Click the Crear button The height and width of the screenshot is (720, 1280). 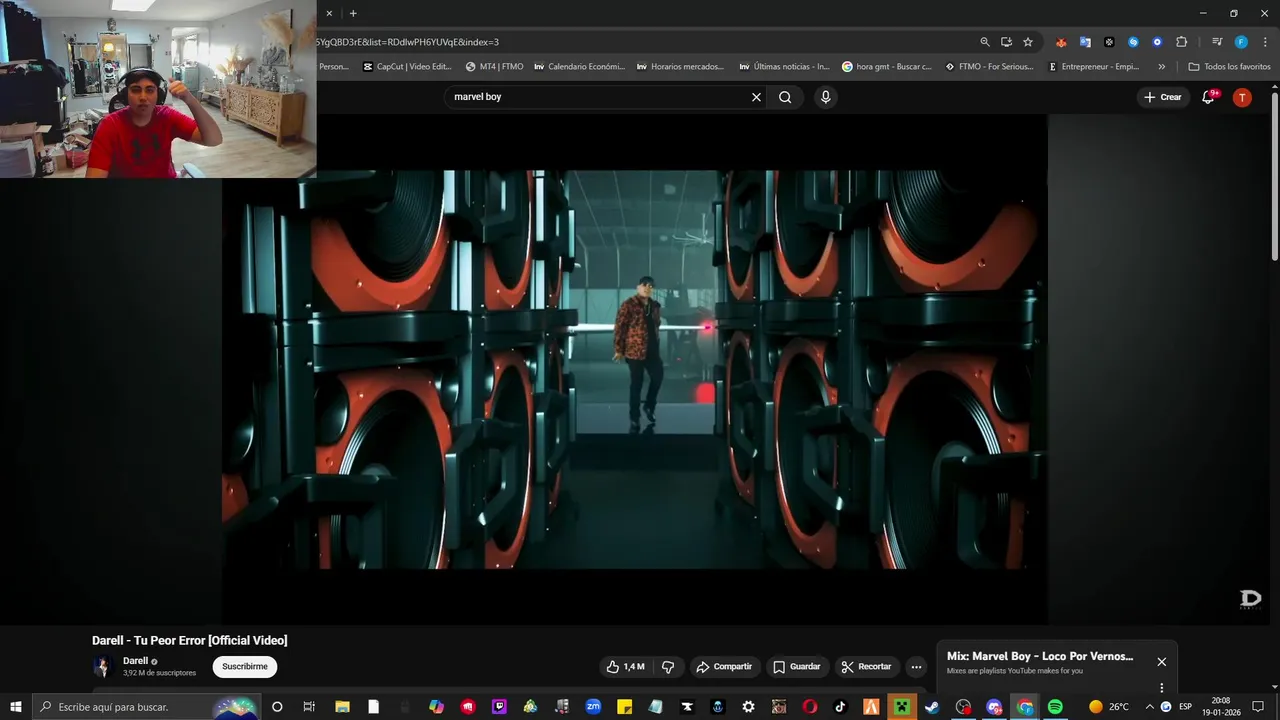[1163, 97]
